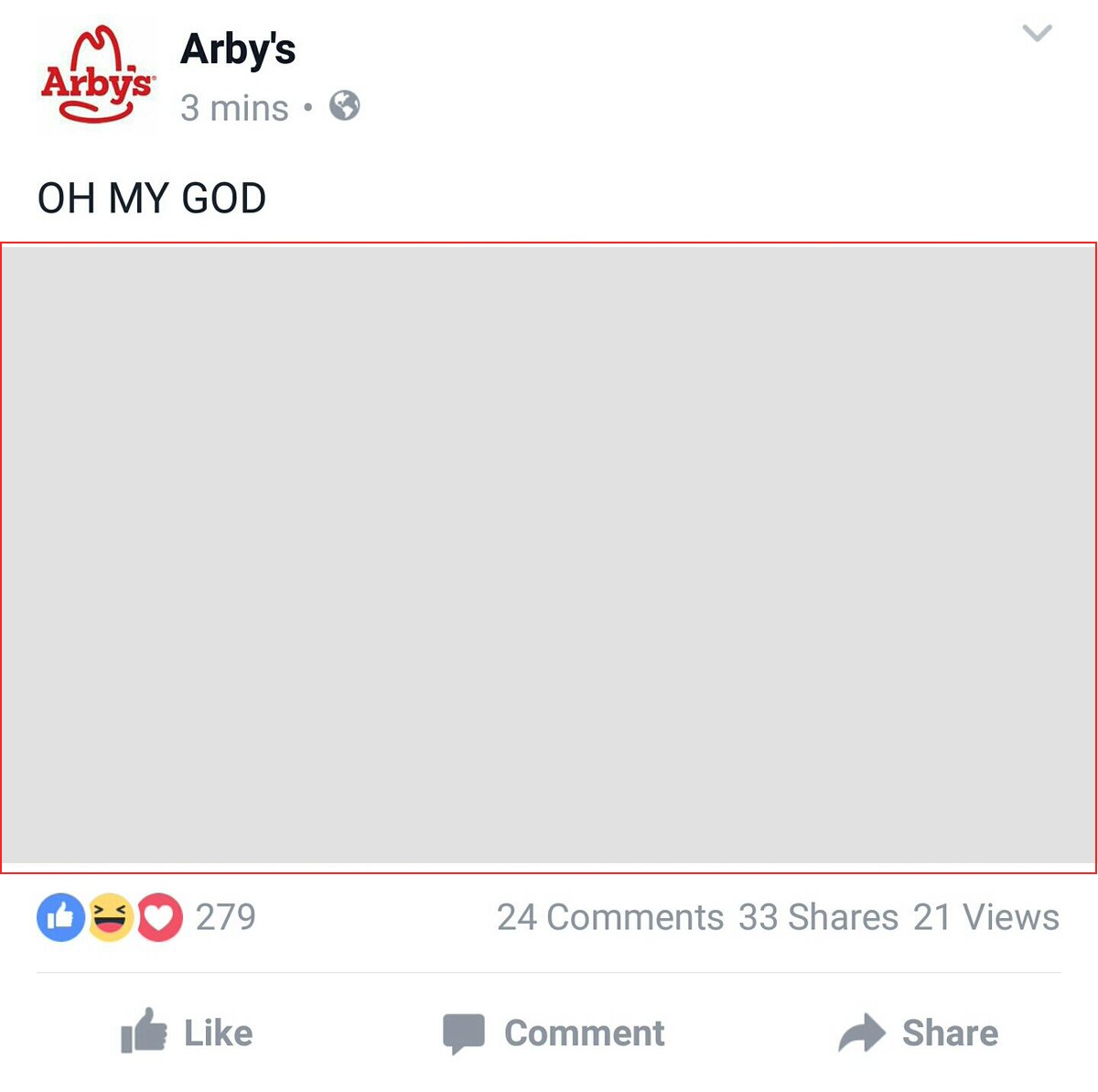Click the 3 mins timestamp

point(235,108)
